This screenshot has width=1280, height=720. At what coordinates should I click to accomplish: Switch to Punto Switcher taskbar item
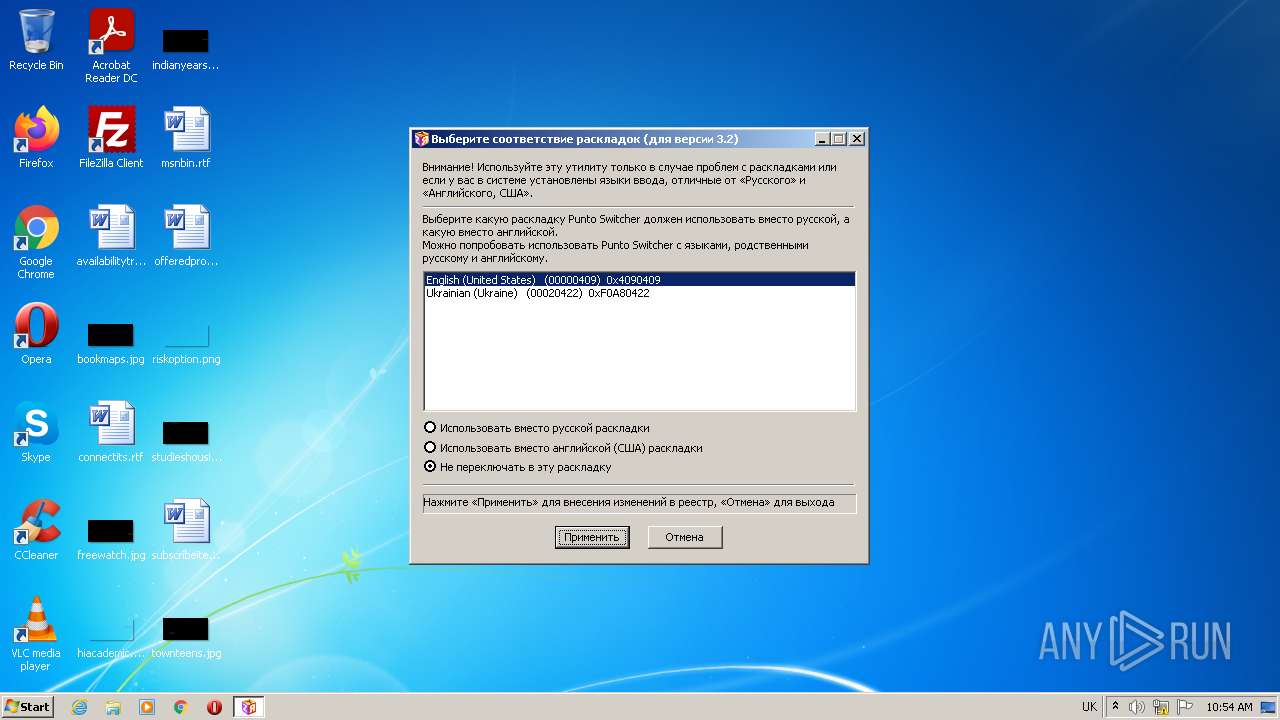click(x=249, y=707)
